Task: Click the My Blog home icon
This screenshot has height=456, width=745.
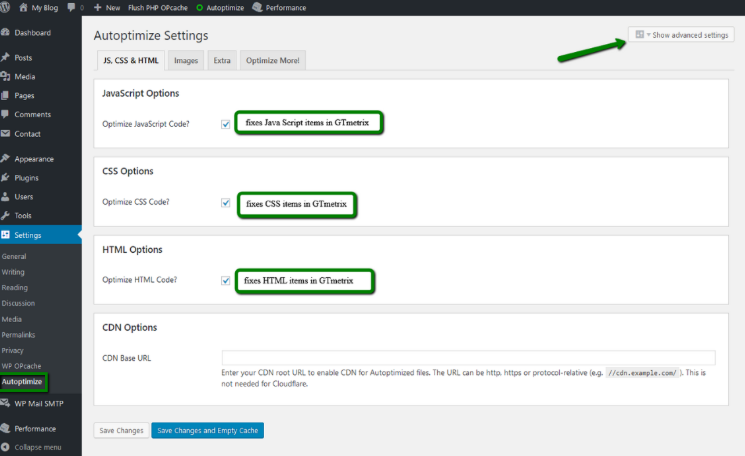Action: pyautogui.click(x=23, y=7)
